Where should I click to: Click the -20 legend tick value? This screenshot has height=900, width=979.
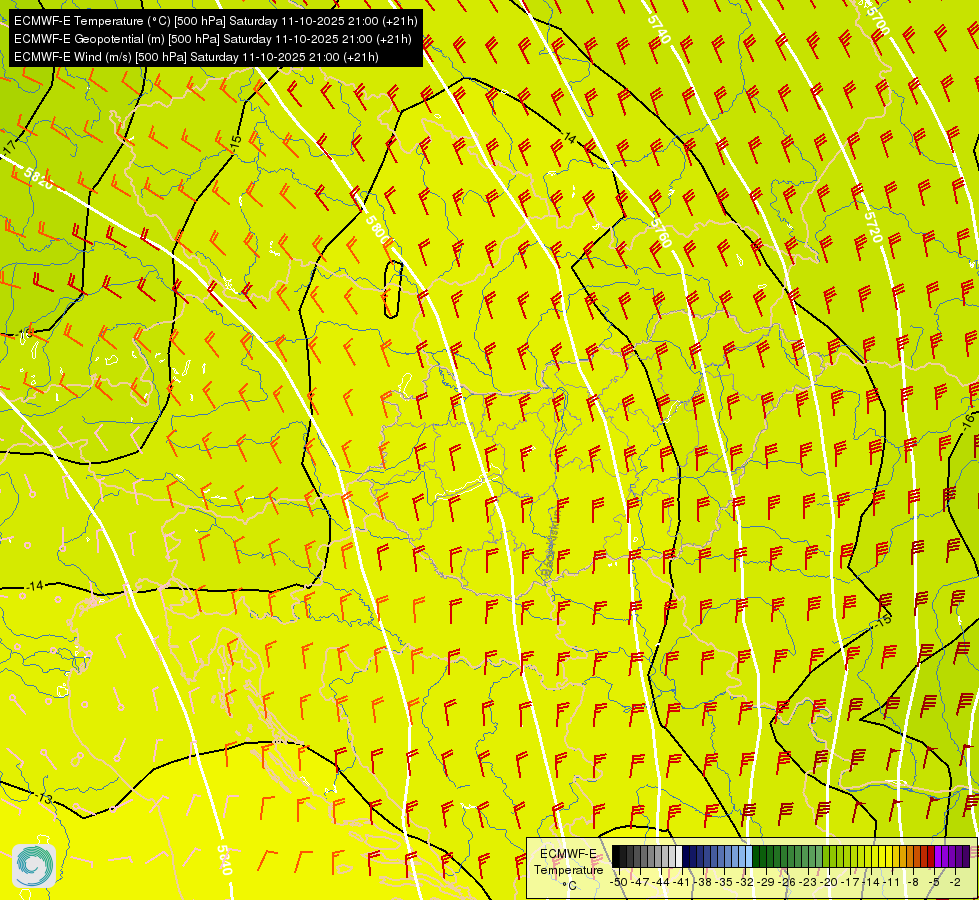[829, 883]
